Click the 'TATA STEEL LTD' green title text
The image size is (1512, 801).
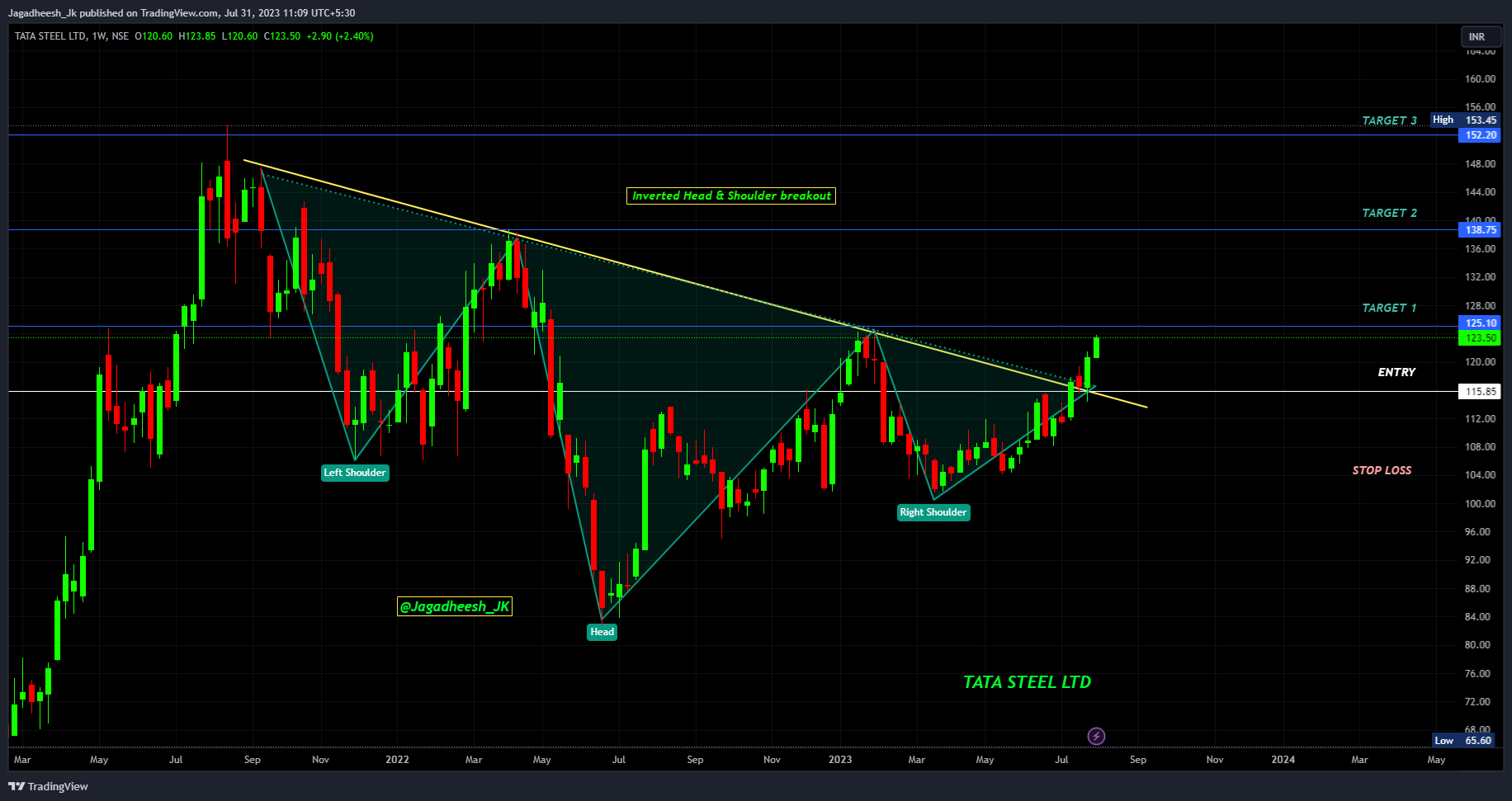1028,682
